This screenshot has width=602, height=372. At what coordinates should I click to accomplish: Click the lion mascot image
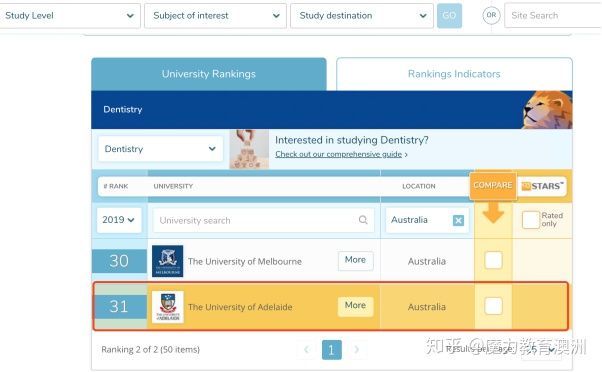point(547,110)
